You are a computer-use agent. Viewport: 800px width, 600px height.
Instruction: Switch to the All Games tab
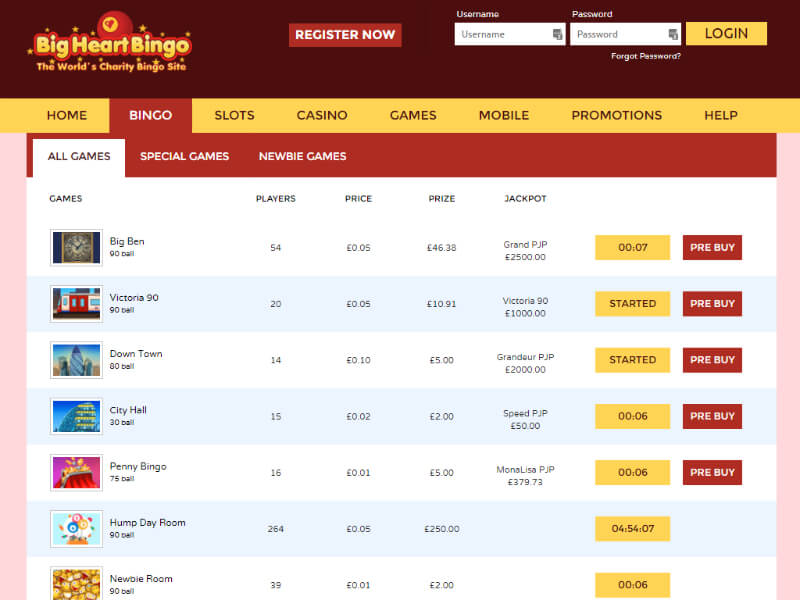point(79,157)
